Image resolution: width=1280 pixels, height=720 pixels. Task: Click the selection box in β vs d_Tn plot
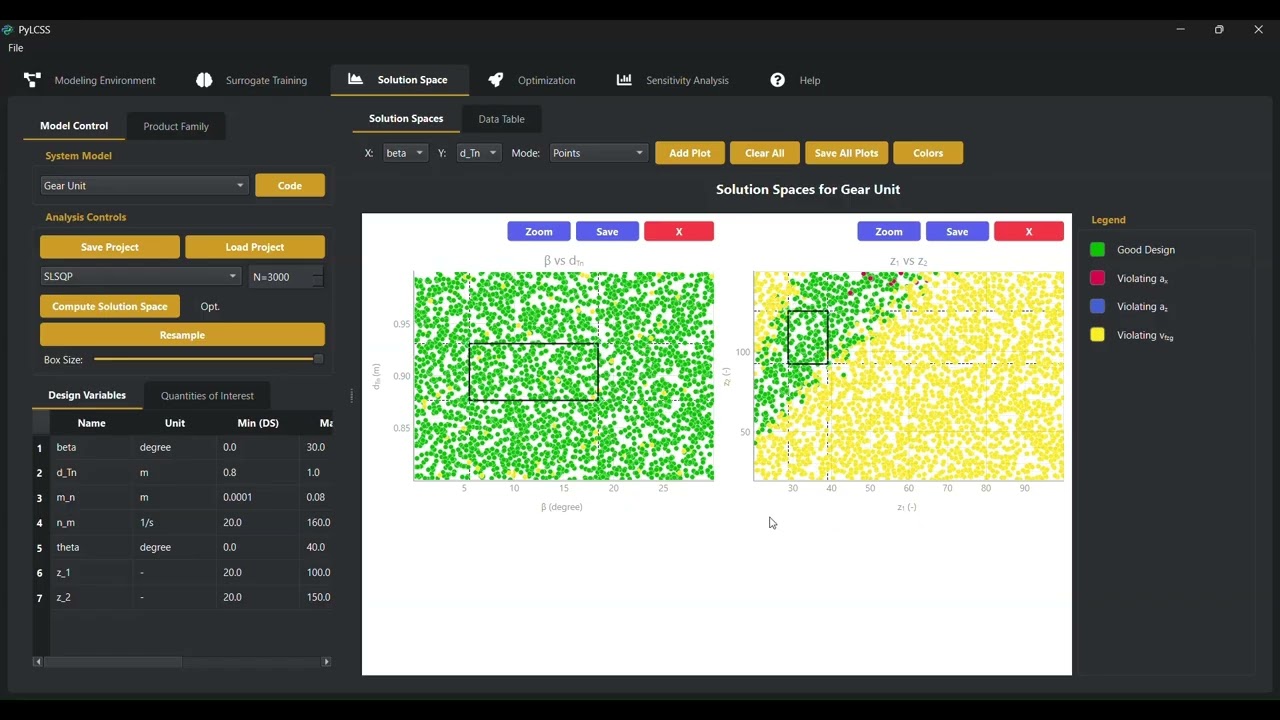[x=534, y=372]
